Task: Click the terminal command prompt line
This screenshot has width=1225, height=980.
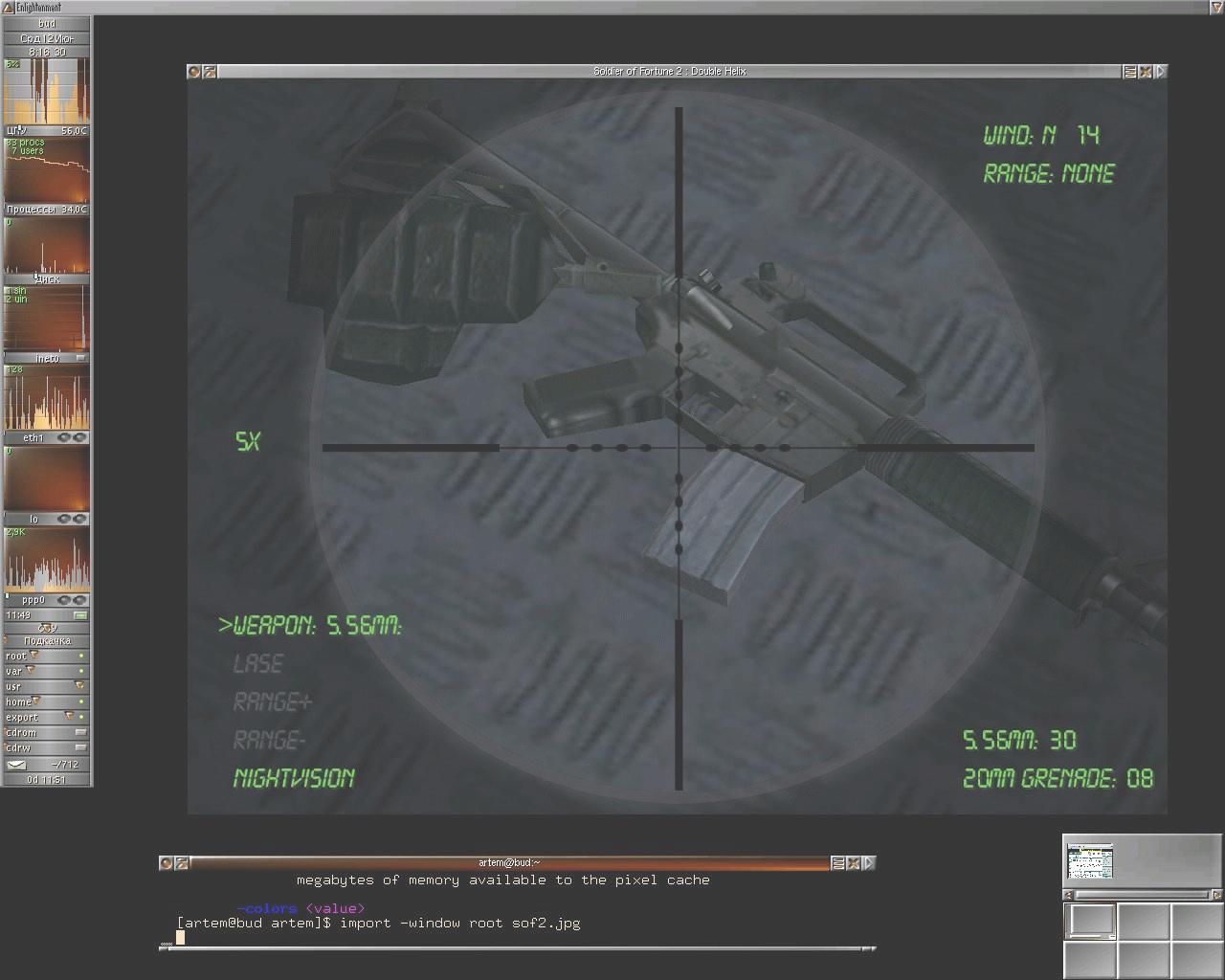Action: click(379, 924)
